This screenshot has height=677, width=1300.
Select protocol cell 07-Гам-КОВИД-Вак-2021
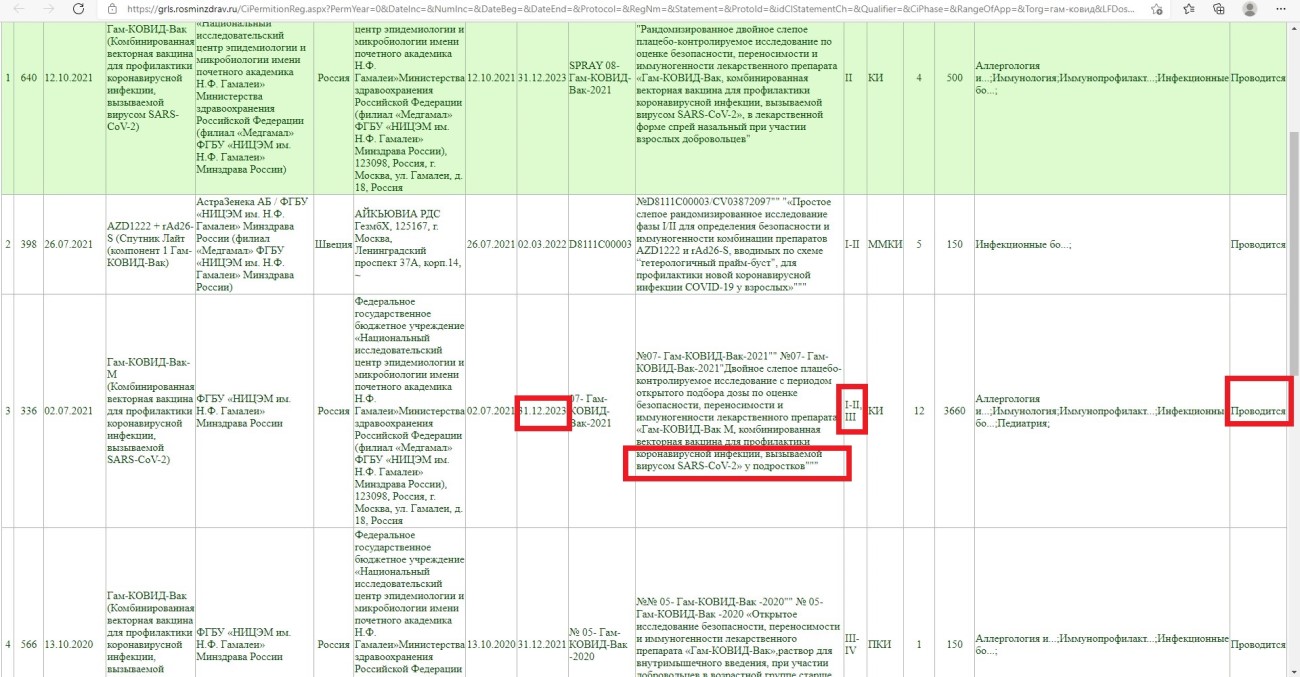[590, 411]
